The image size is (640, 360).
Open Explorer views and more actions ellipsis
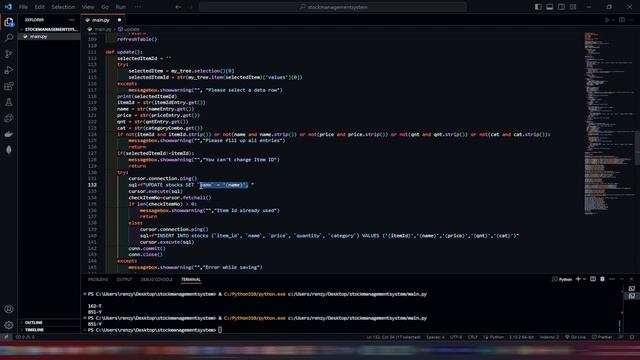click(71, 20)
